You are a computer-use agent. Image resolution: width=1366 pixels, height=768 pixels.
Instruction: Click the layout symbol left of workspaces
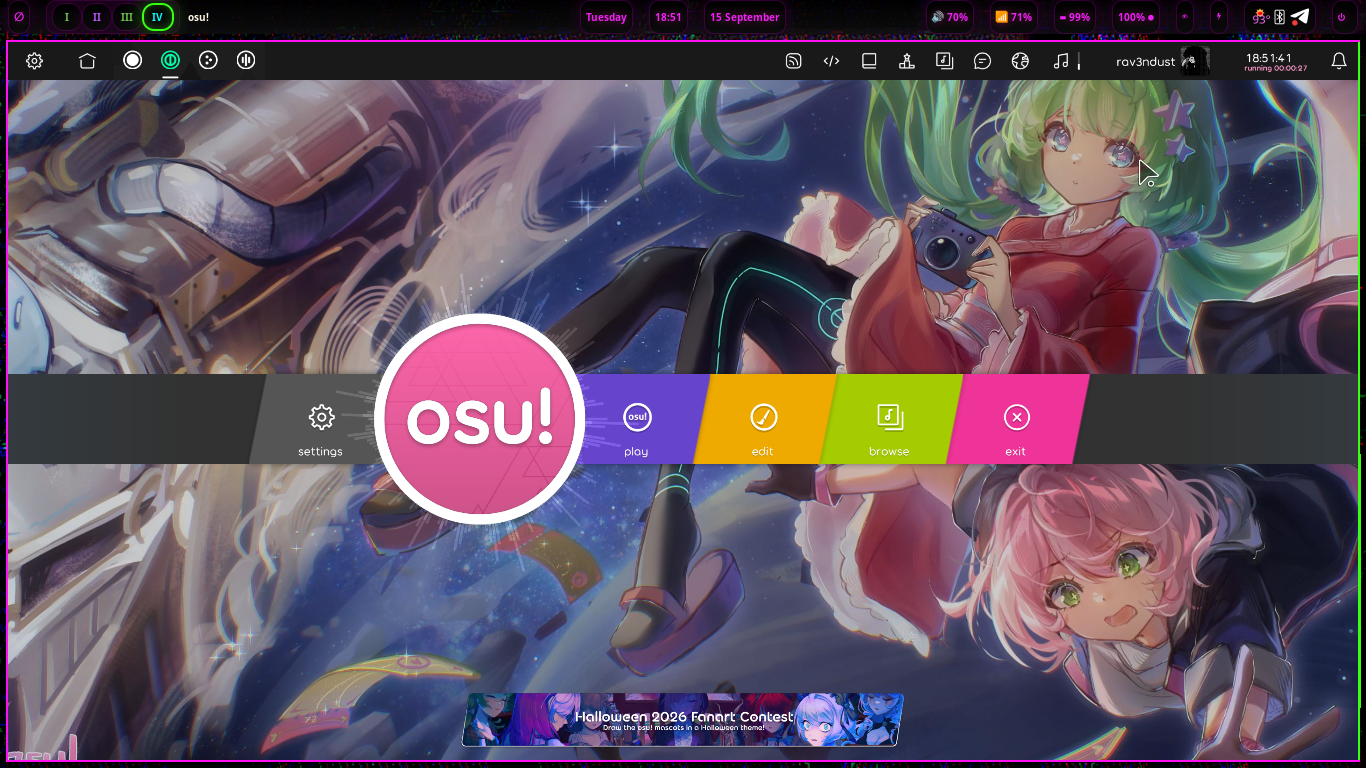(x=19, y=17)
